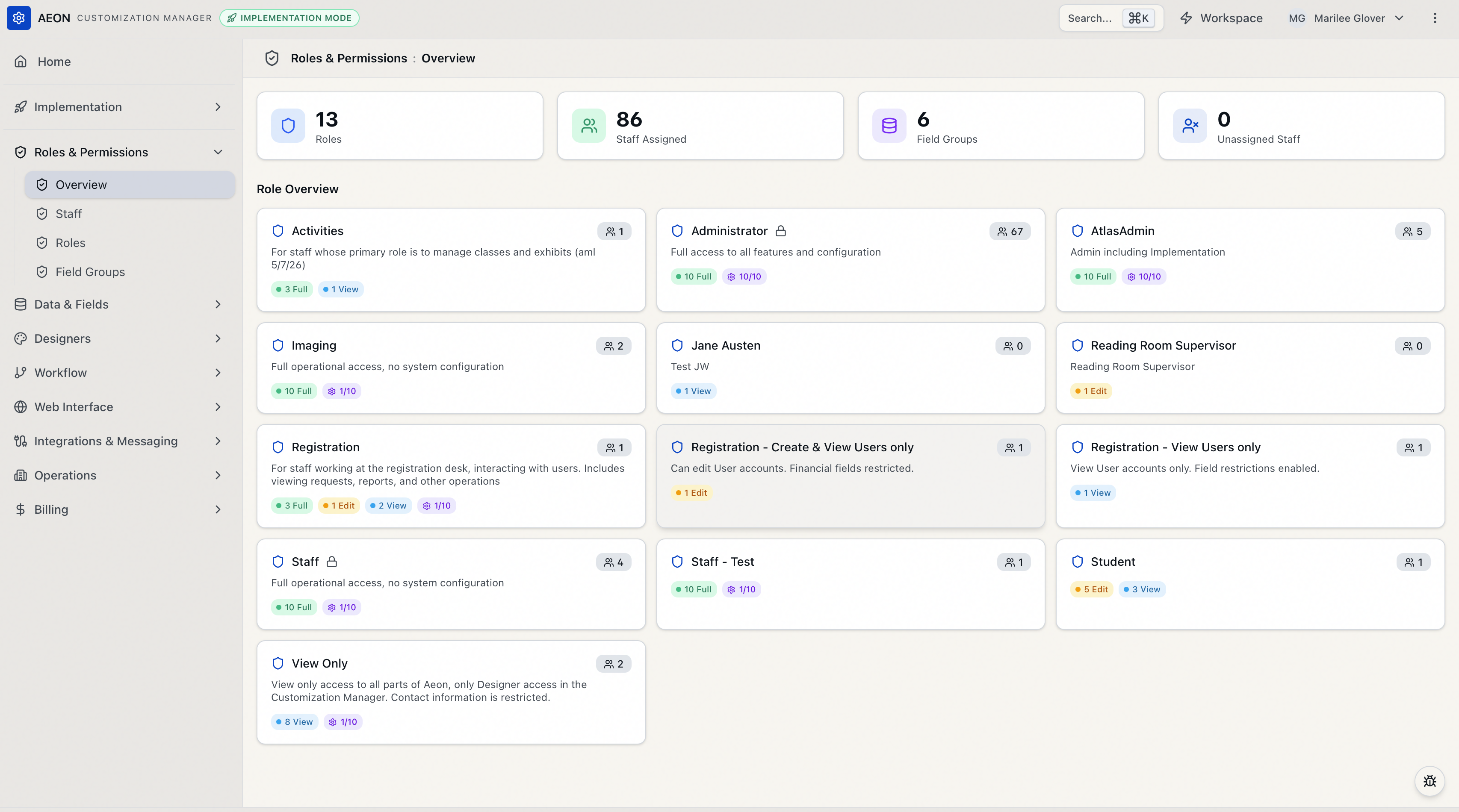1459x812 pixels.
Task: Click Reading Room Supervisor 1 Edit badge
Action: [1091, 391]
